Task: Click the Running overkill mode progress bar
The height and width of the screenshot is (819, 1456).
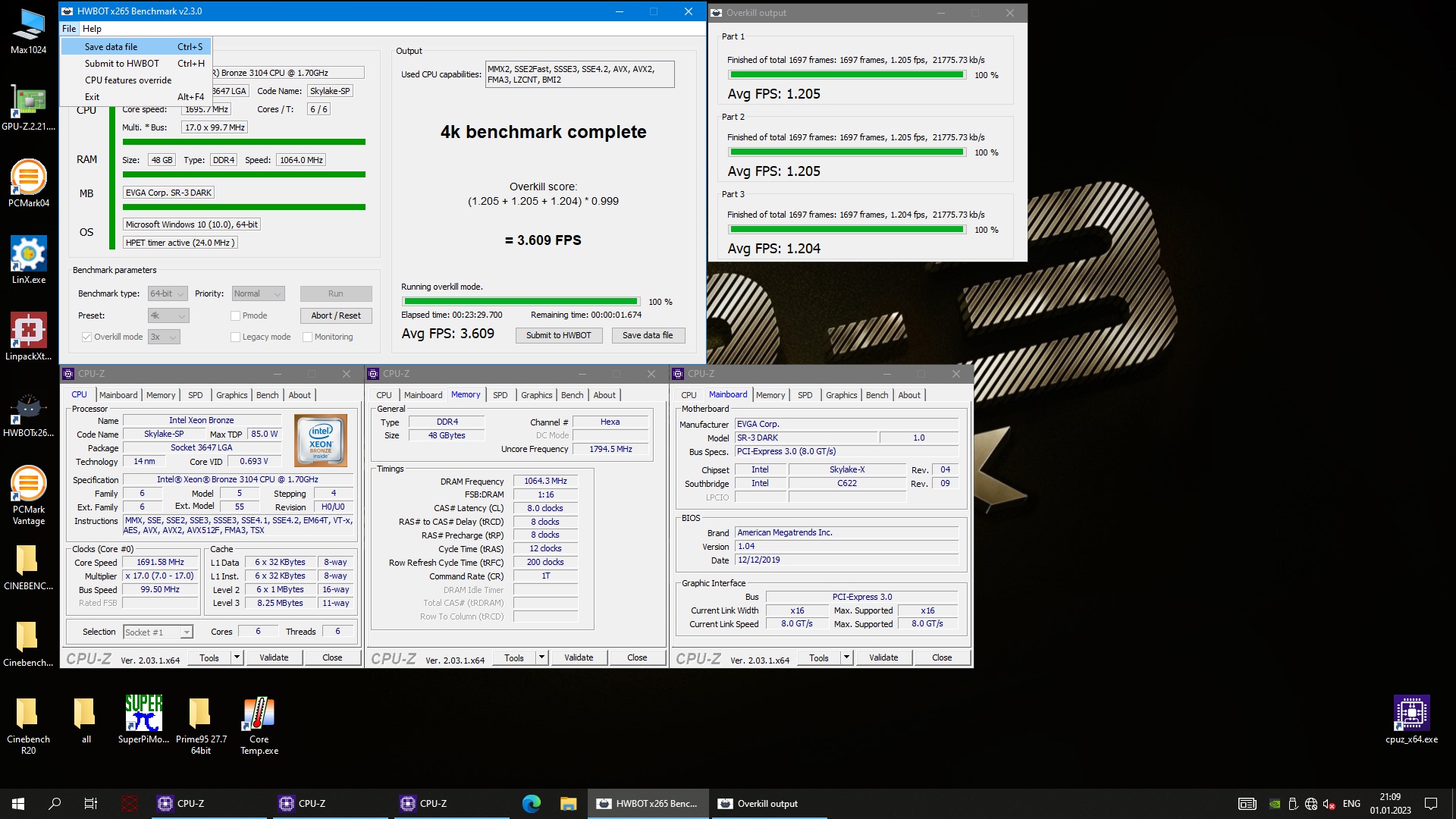Action: click(x=521, y=301)
